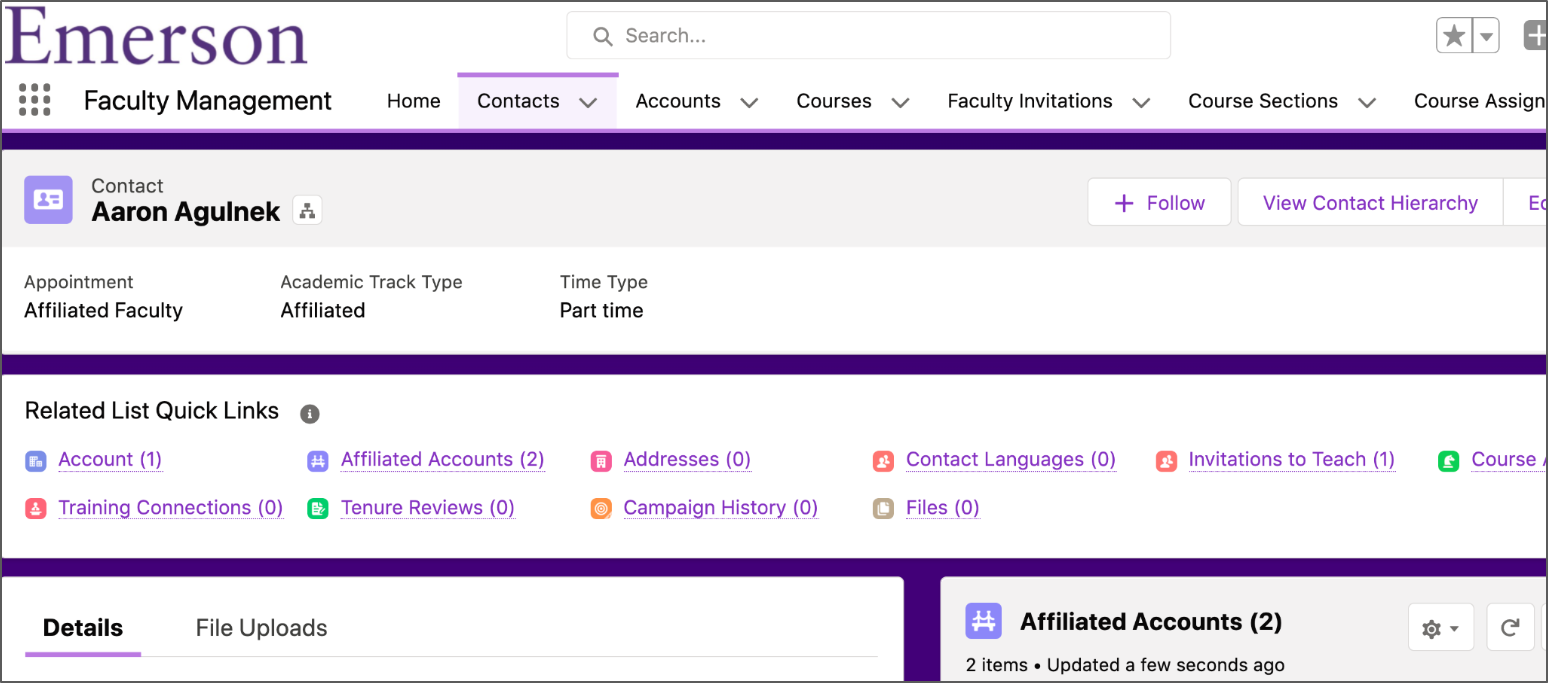1548x683 pixels.
Task: Open the Course Sections tab
Action: (x=1263, y=101)
